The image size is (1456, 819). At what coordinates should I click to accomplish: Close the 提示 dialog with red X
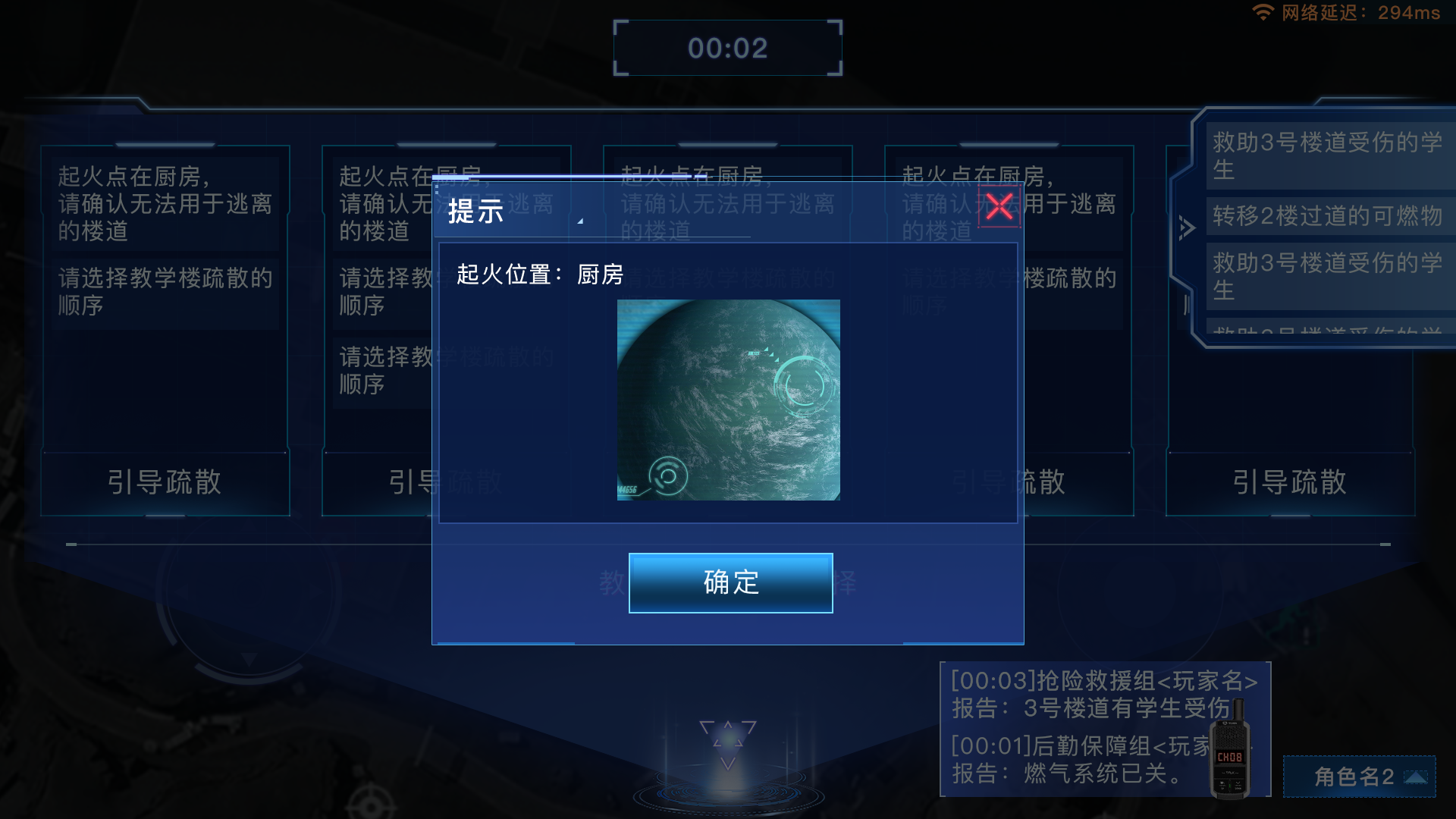999,206
